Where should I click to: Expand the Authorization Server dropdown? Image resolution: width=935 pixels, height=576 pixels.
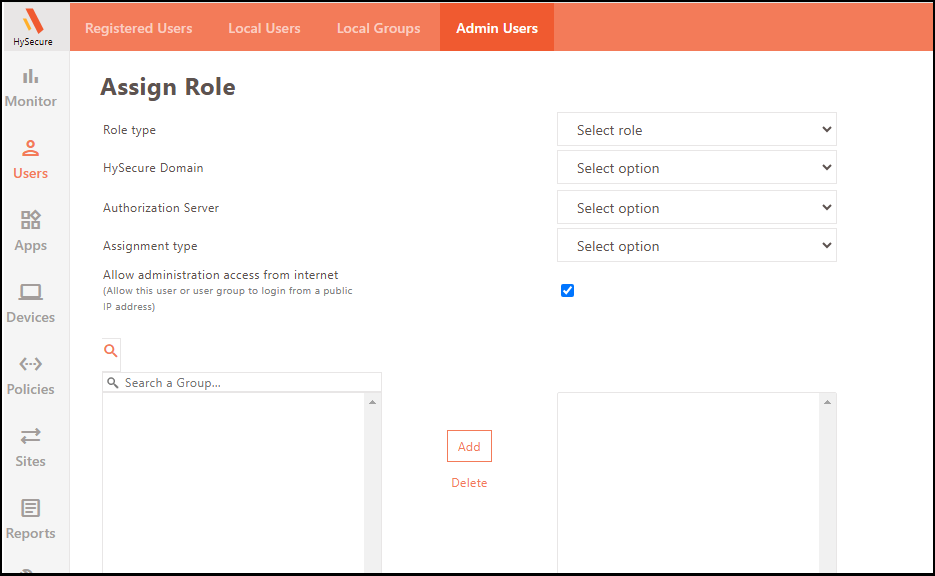tap(696, 208)
